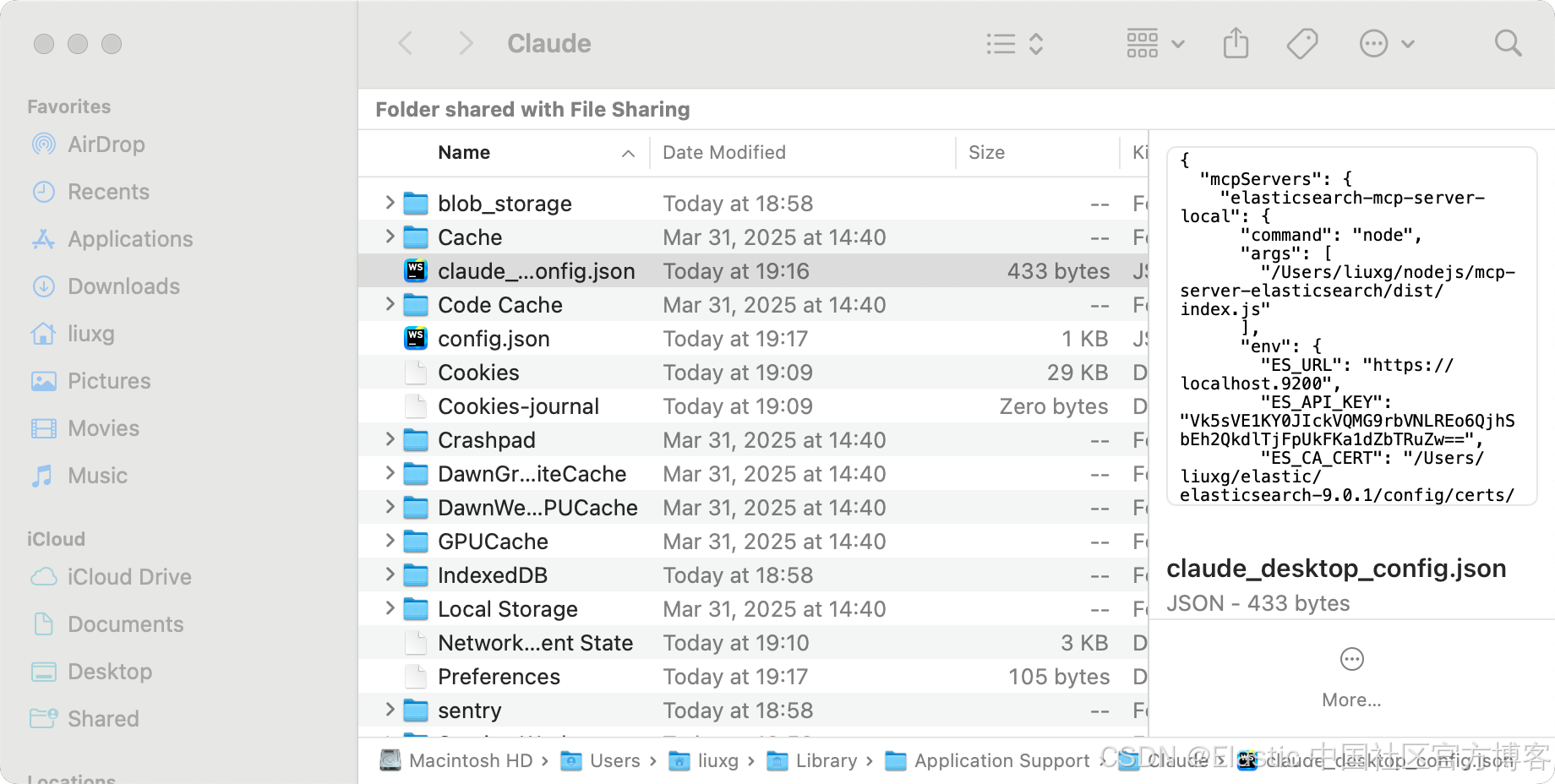Open the group-by grid dropdown
The width and height of the screenshot is (1555, 784).
[1155, 43]
